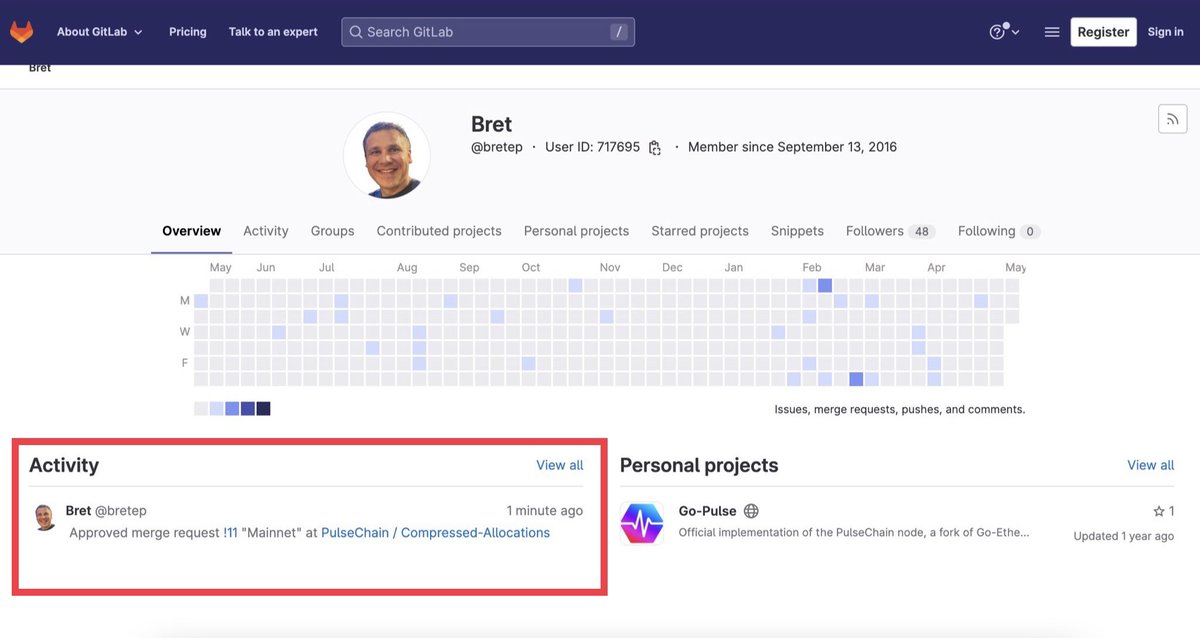Image resolution: width=1200 pixels, height=638 pixels.
Task: Click the @bretep username text
Action: tap(497, 147)
